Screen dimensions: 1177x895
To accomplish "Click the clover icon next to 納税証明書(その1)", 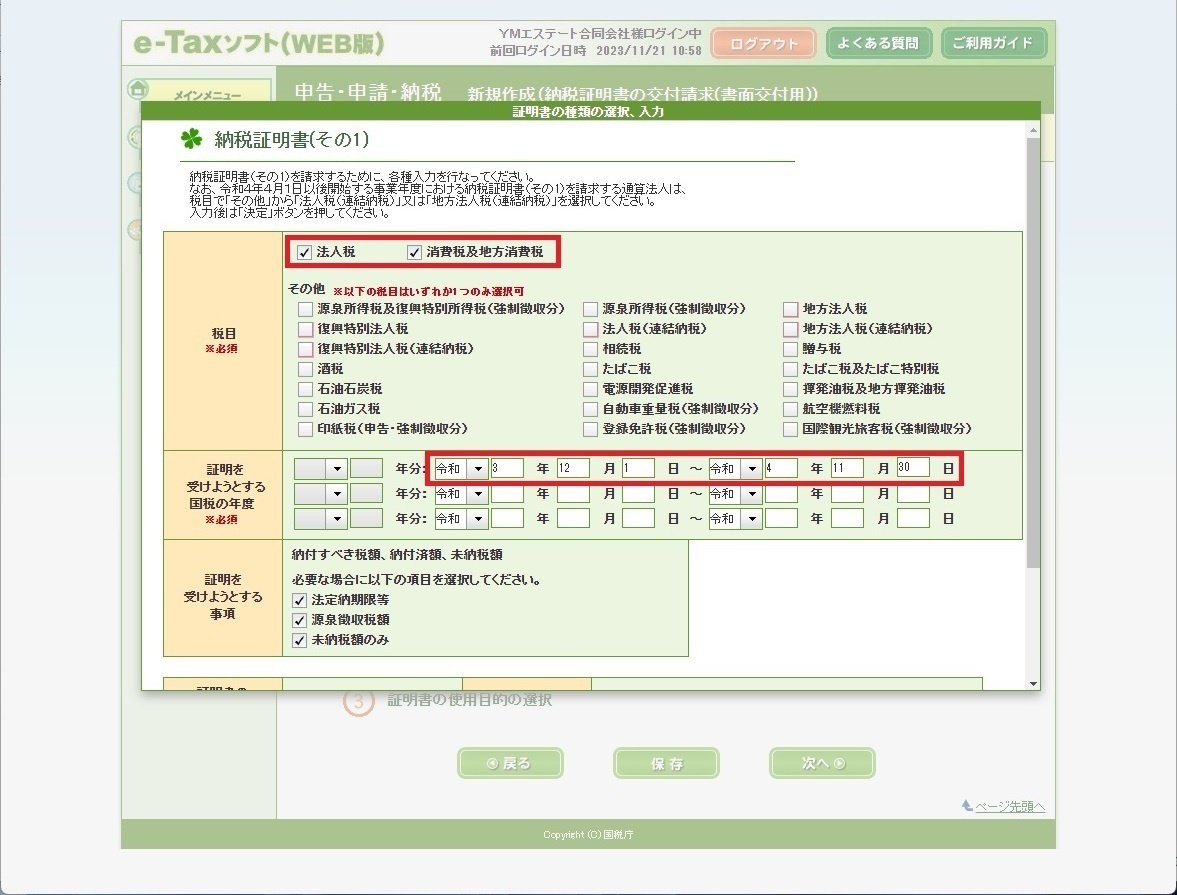I will point(191,139).
